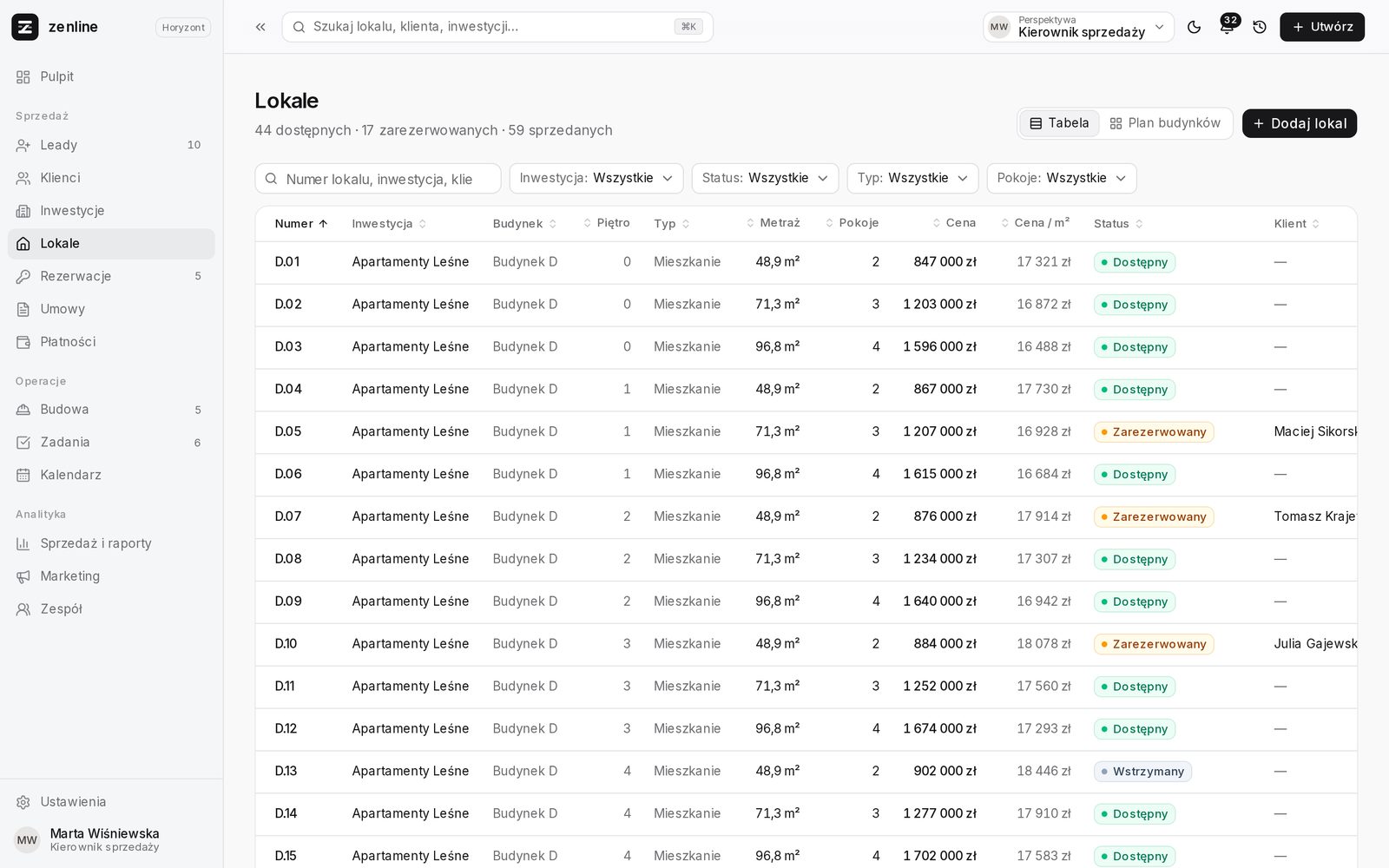The height and width of the screenshot is (868, 1389).
Task: Click the zenline logo icon
Action: click(x=25, y=27)
